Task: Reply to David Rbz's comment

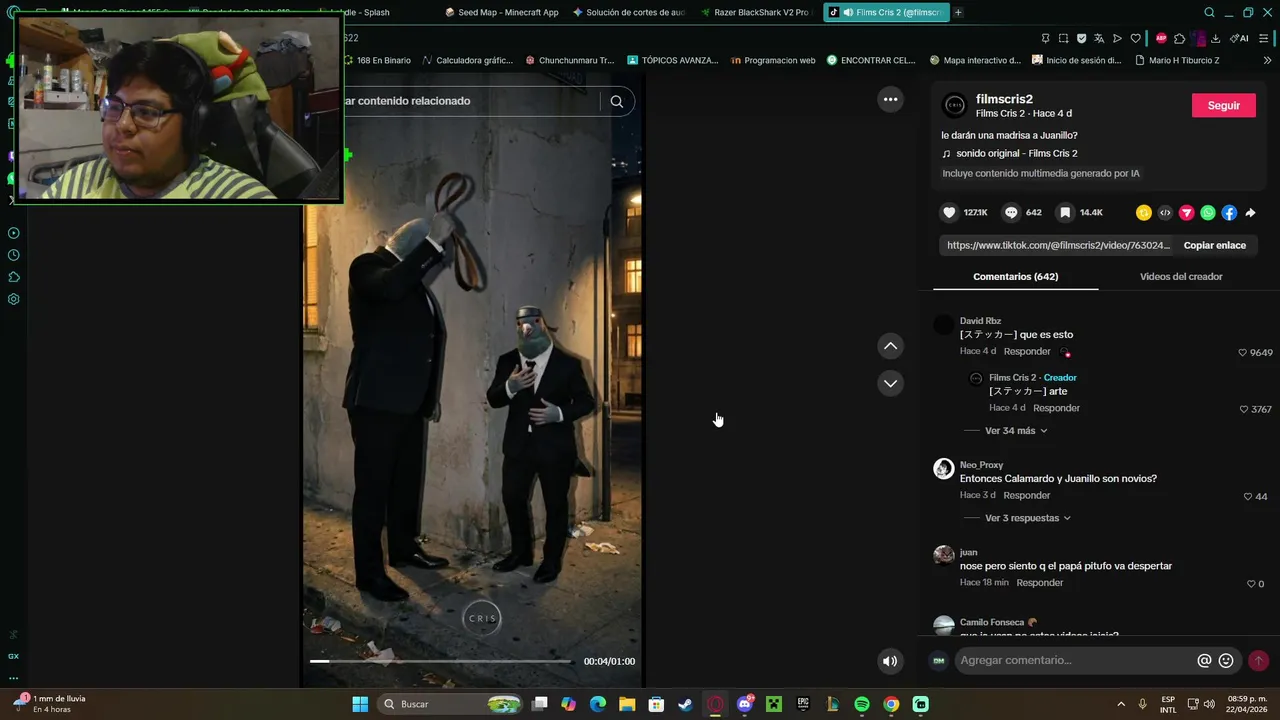Action: [x=1027, y=352]
